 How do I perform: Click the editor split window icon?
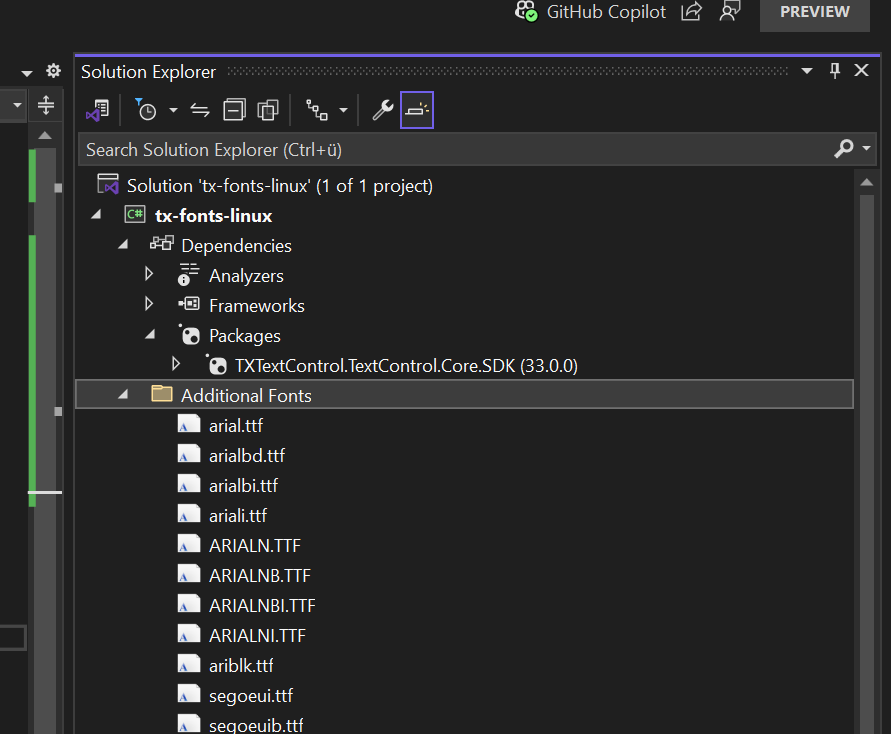46,105
